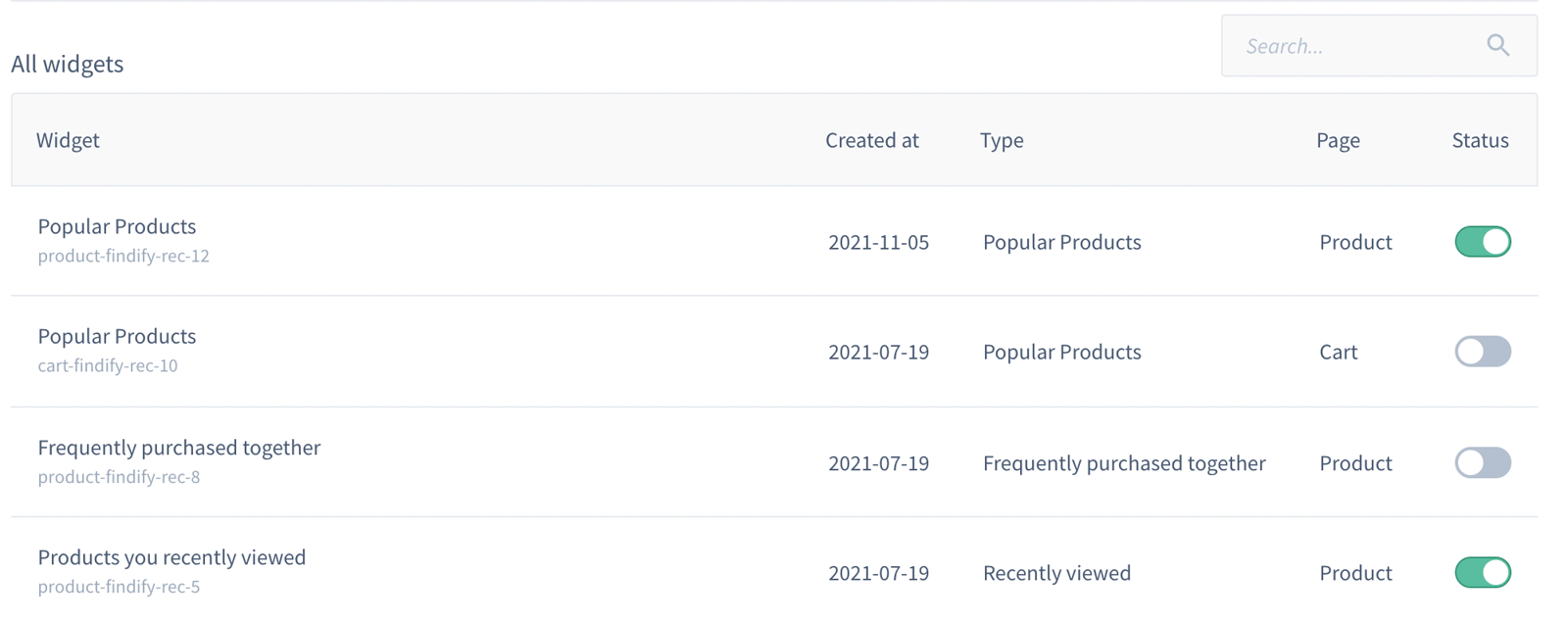Click the 2021-11-05 created date cell
This screenshot has width=1568, height=621.
coord(878,242)
